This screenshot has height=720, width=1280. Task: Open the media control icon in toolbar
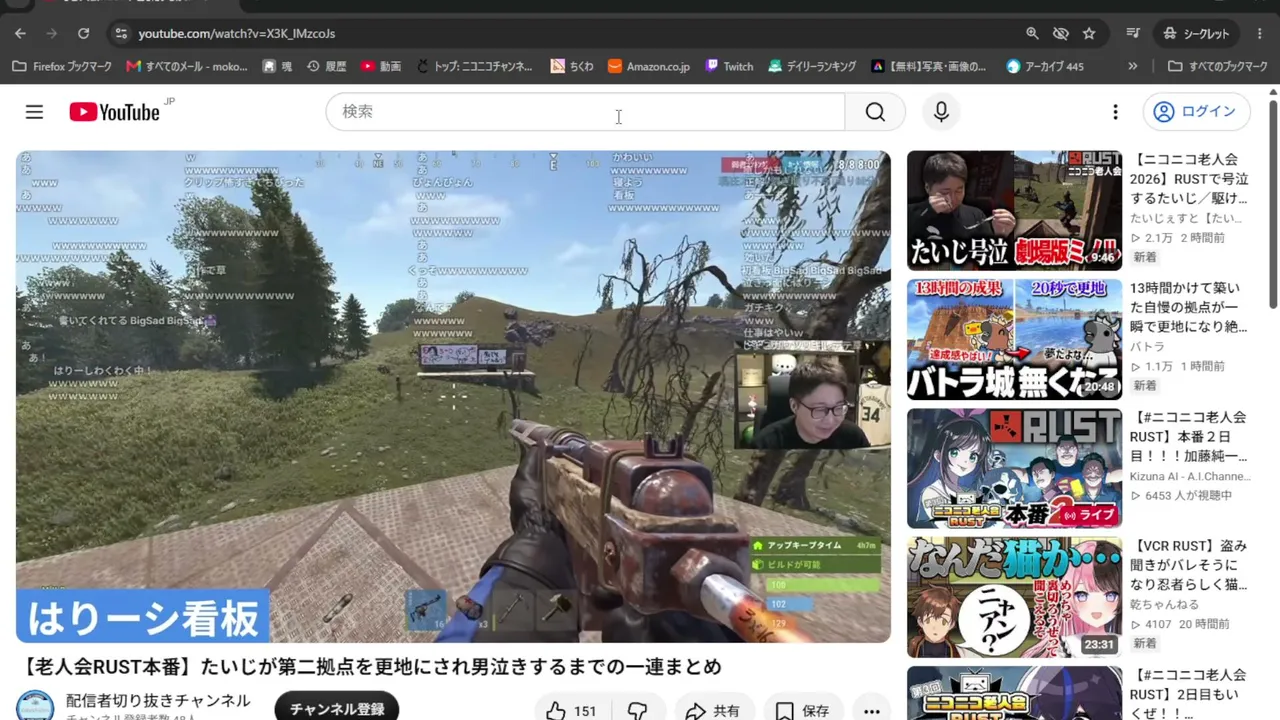point(1133,34)
